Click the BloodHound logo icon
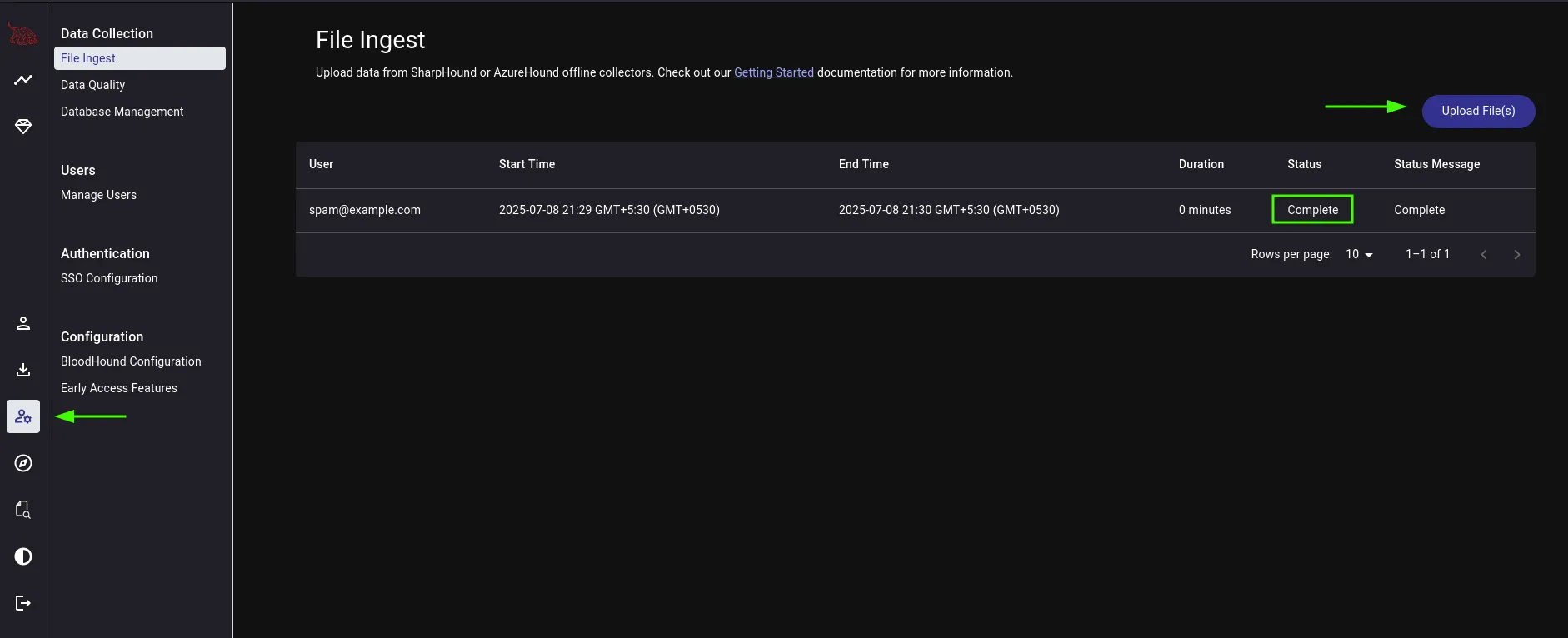 coord(22,35)
